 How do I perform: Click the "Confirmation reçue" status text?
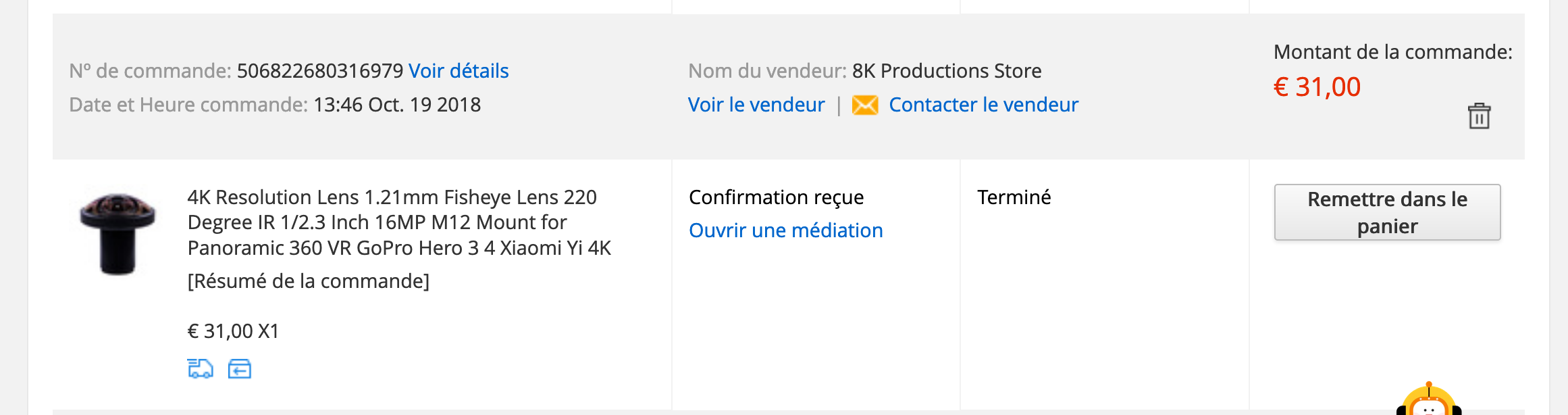click(776, 197)
